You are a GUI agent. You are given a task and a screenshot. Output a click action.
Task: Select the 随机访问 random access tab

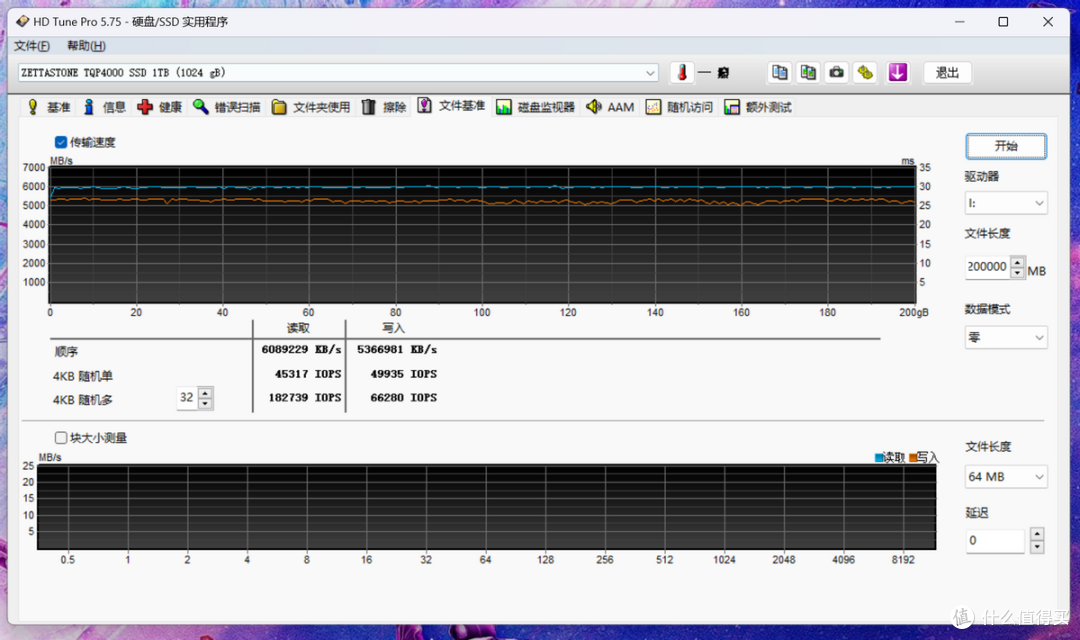click(x=679, y=107)
